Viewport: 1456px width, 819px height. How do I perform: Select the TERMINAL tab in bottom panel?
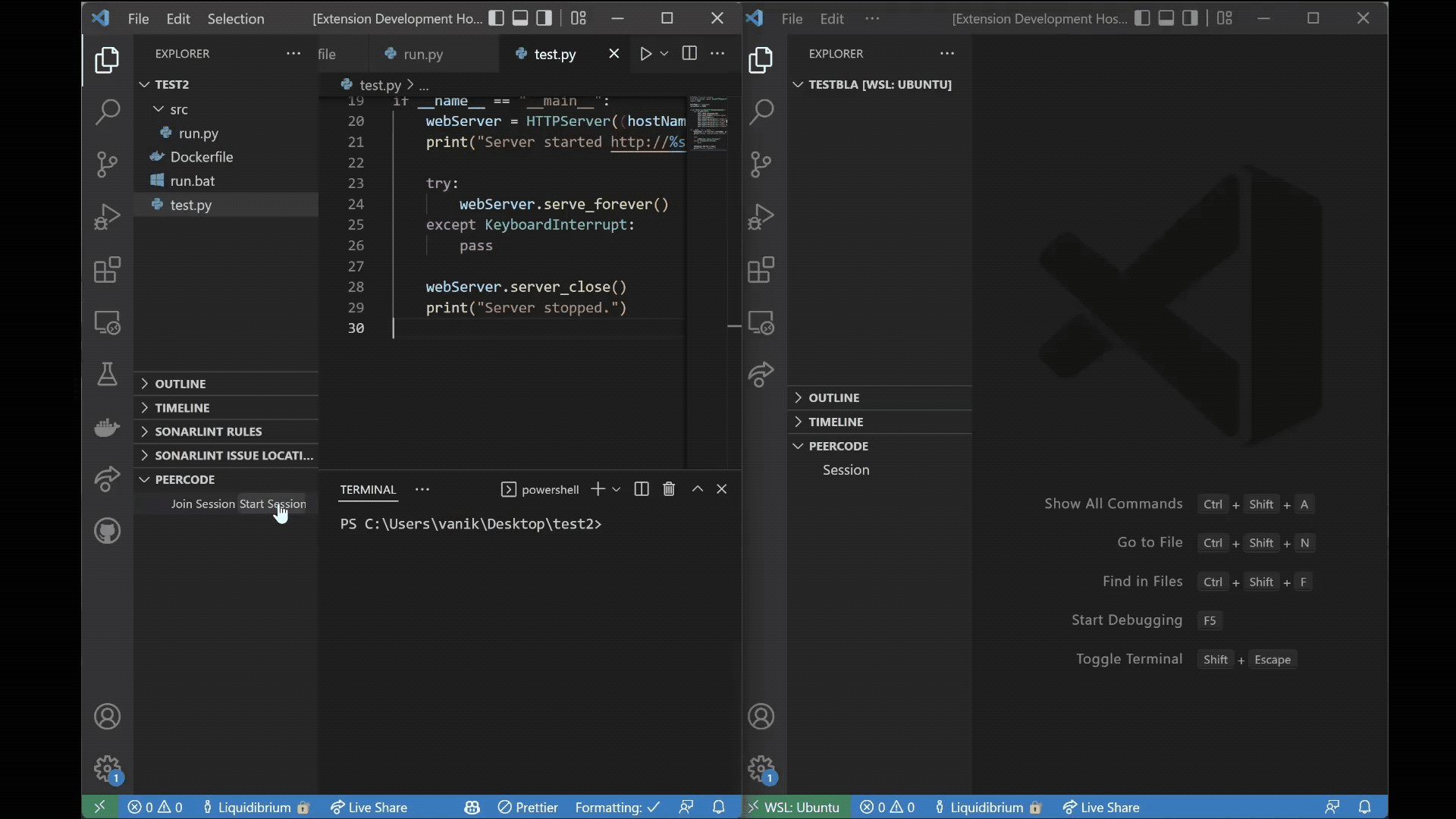[368, 488]
